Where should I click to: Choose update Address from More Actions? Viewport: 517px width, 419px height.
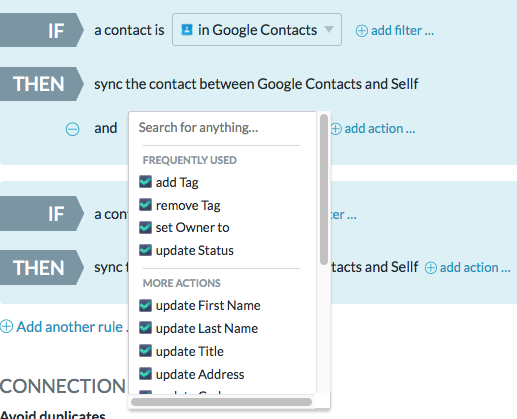tap(200, 374)
